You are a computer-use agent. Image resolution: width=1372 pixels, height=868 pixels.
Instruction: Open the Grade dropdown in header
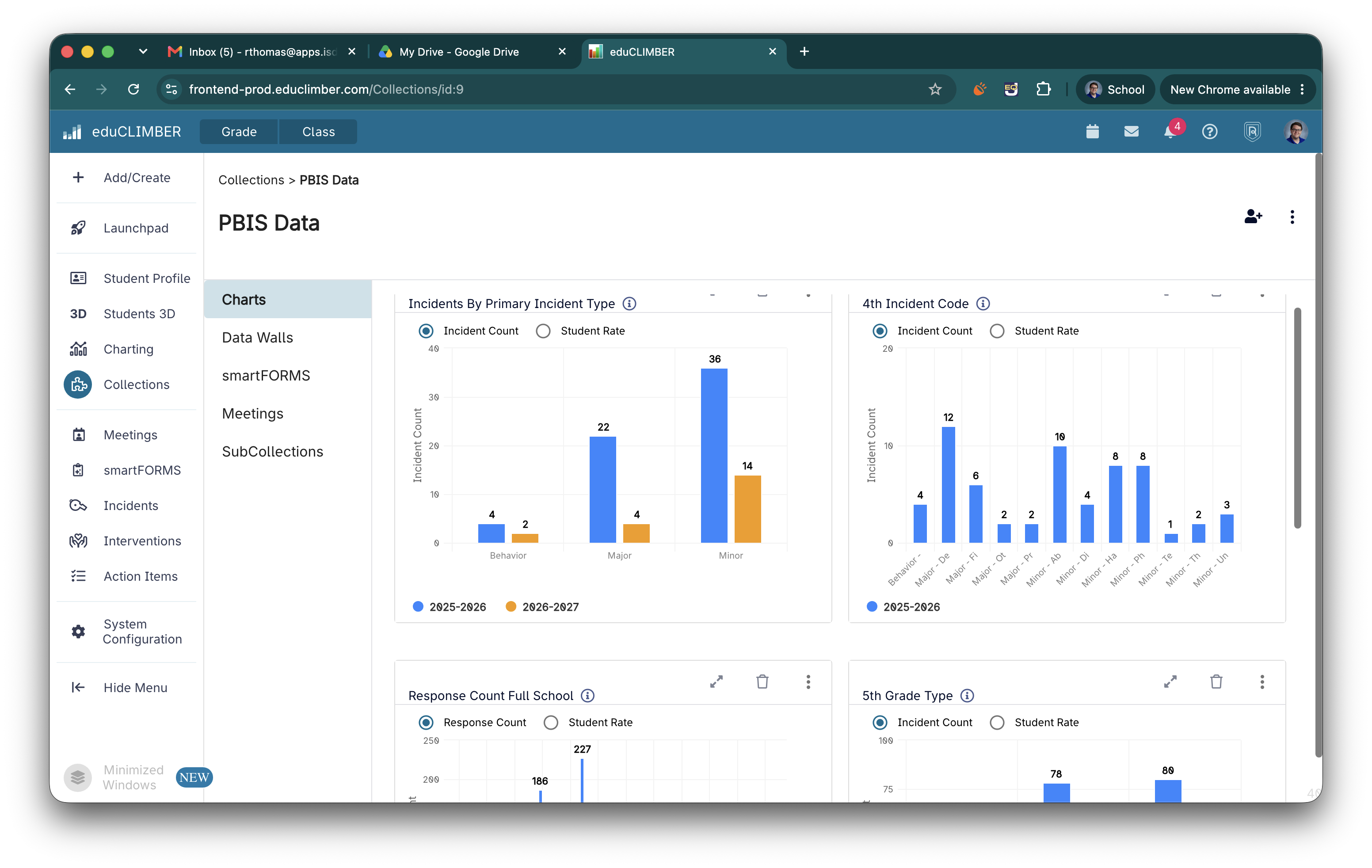click(x=239, y=132)
